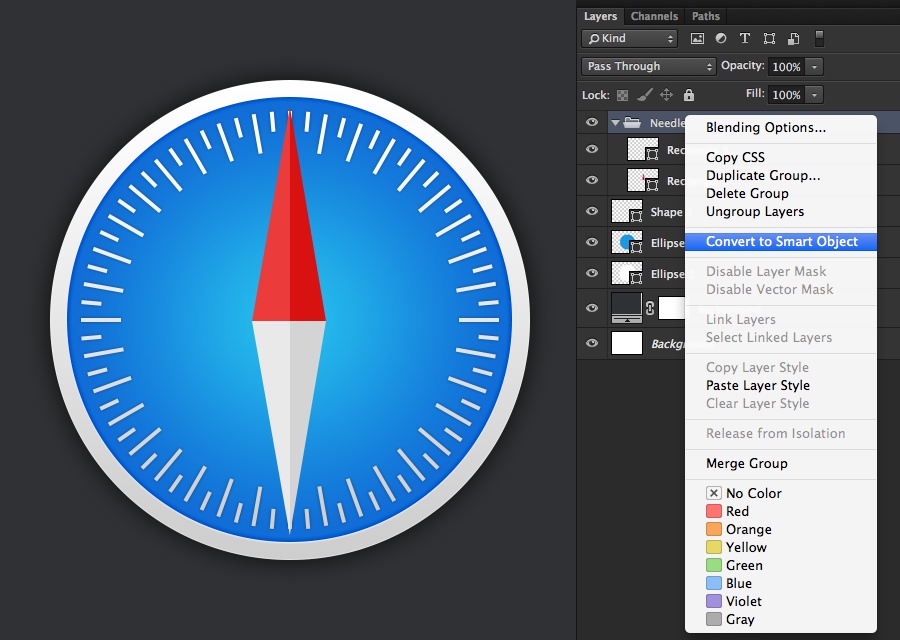900x640 pixels.
Task: Filter for adjustment layers icon
Action: pos(721,38)
